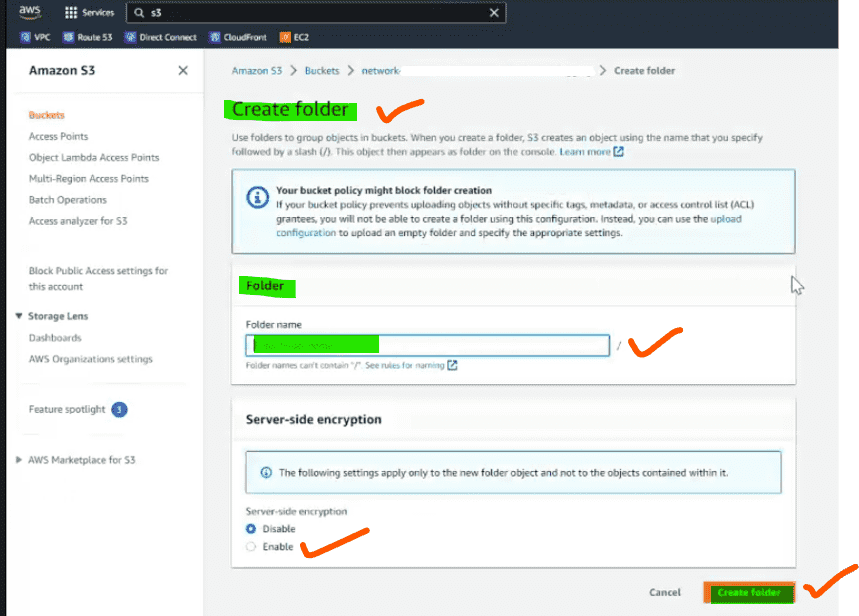The image size is (859, 616).
Task: Open the Services grid menu
Action: [x=71, y=13]
